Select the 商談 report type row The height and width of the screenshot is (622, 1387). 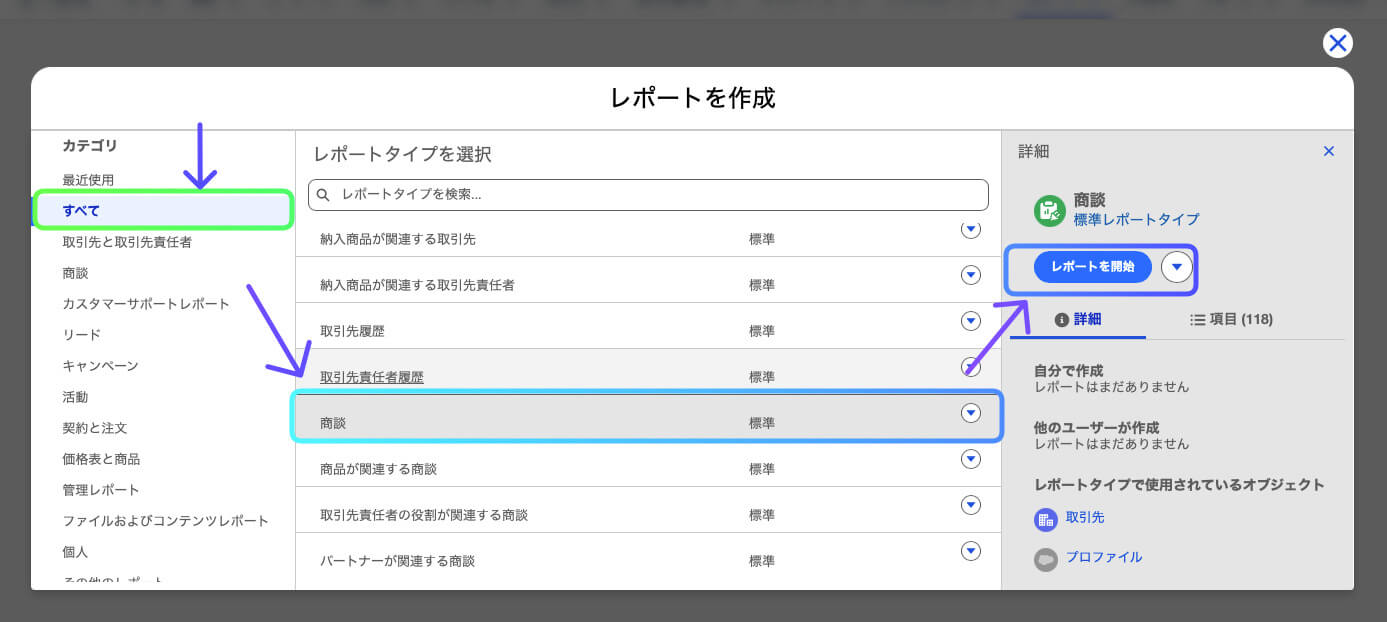click(648, 418)
